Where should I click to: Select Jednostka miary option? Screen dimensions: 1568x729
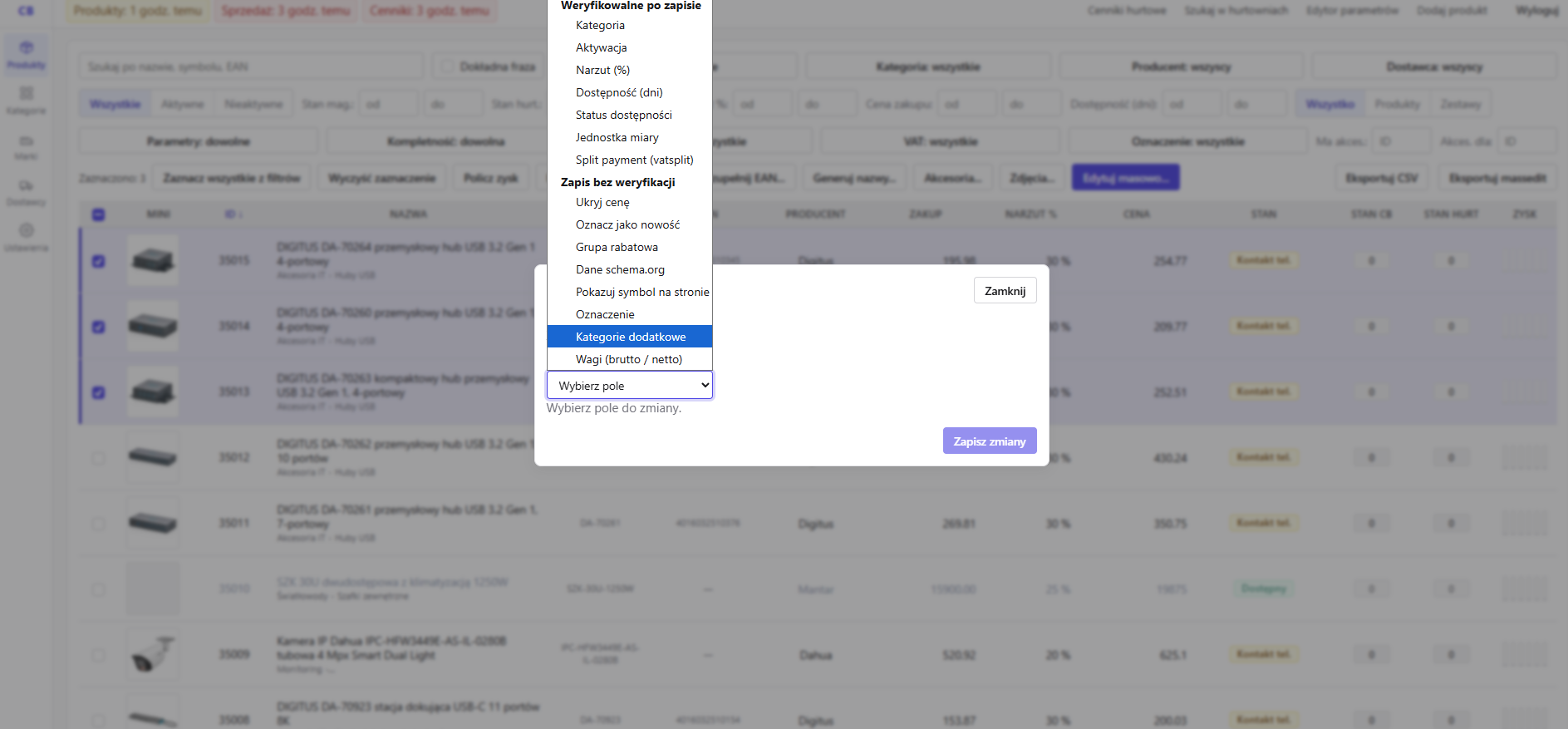click(x=630, y=137)
